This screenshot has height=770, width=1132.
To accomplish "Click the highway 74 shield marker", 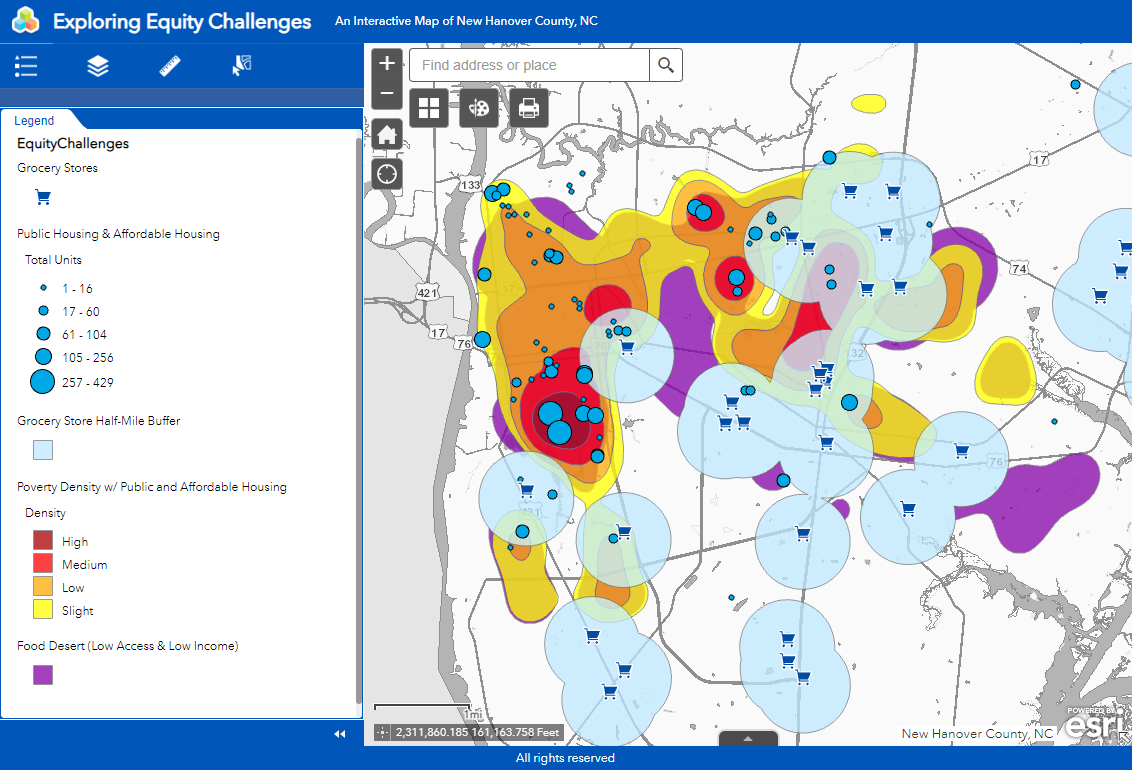I will pos(1019,269).
